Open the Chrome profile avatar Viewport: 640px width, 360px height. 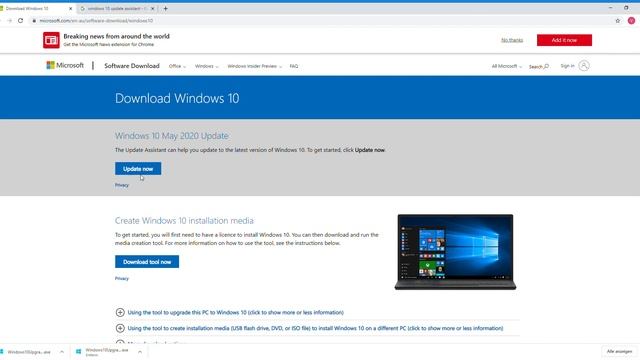[631, 20]
